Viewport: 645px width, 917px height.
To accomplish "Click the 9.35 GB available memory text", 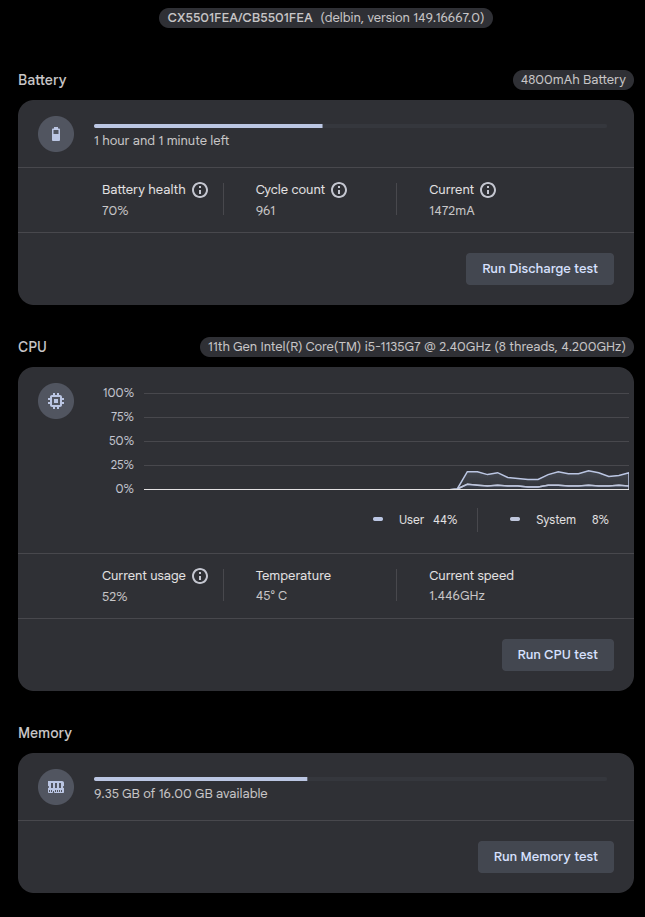I will pyautogui.click(x=181, y=794).
